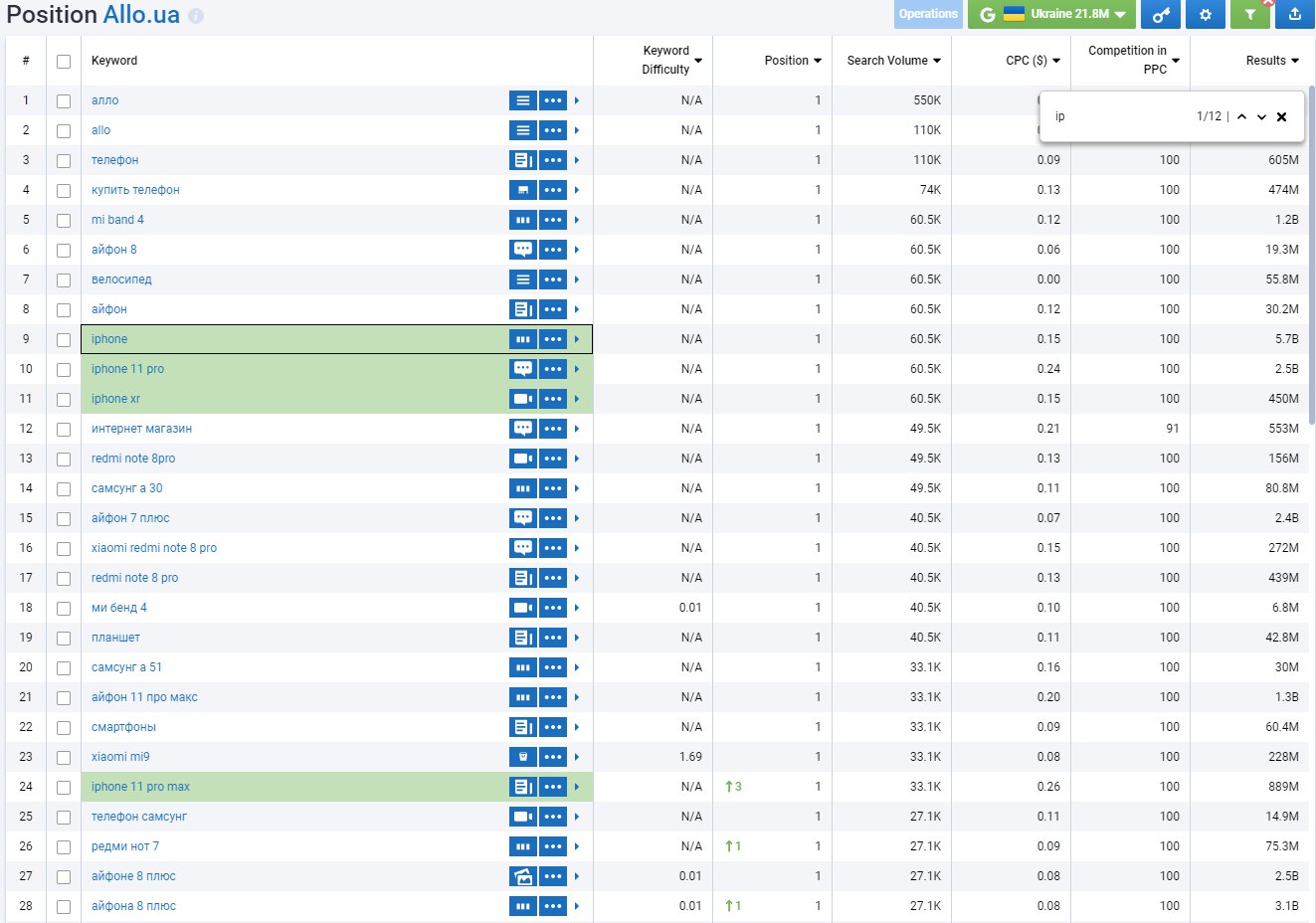Open Results column sort dropdown
The height and width of the screenshot is (923, 1316).
tap(1295, 61)
